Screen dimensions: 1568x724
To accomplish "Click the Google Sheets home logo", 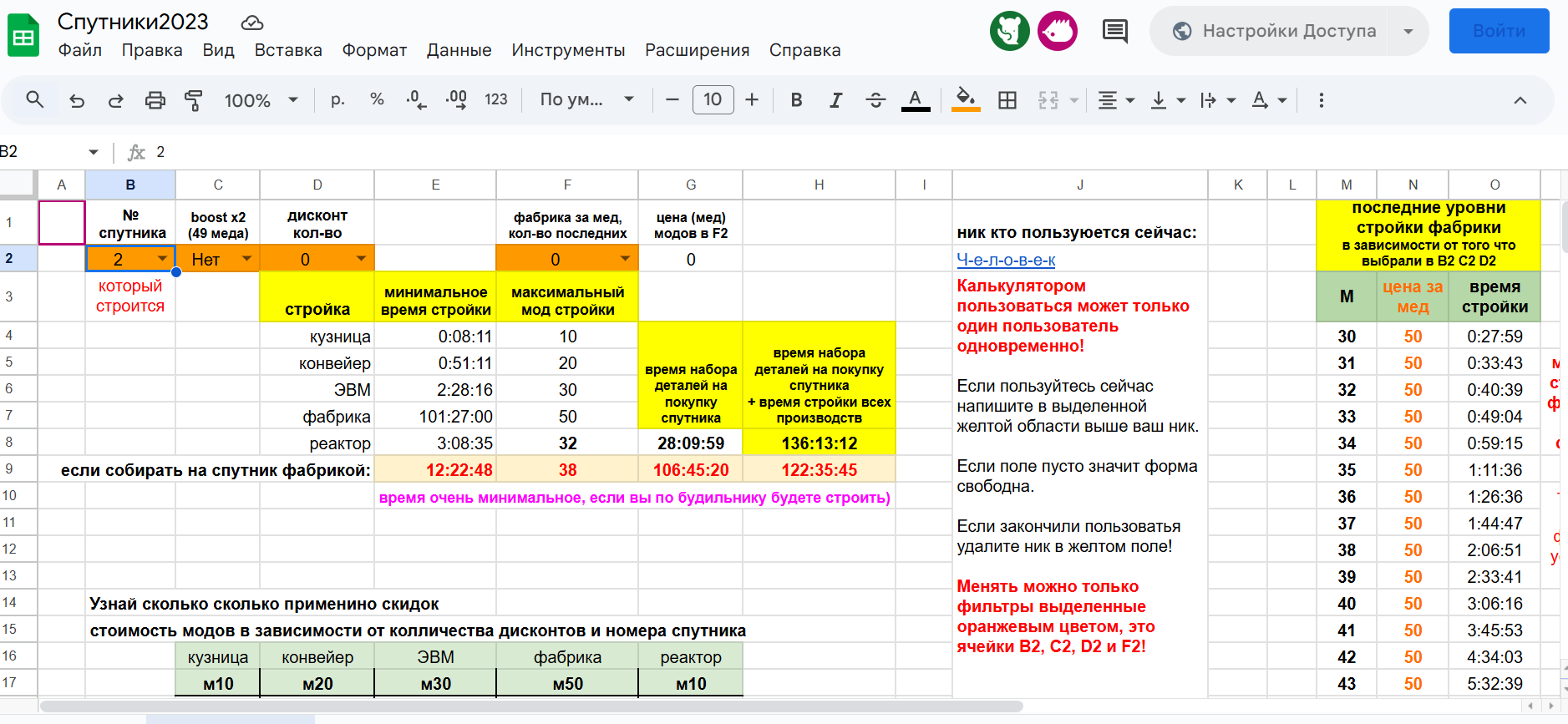I will 23,36.
